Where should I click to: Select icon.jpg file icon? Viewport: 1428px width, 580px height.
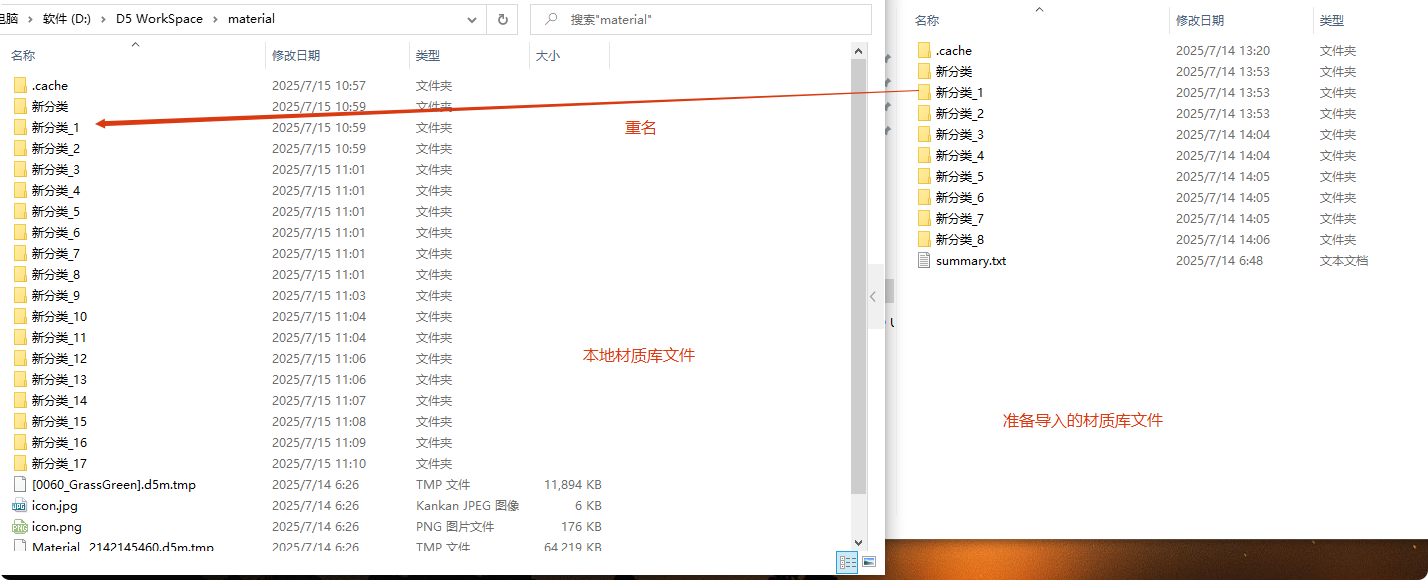point(20,506)
